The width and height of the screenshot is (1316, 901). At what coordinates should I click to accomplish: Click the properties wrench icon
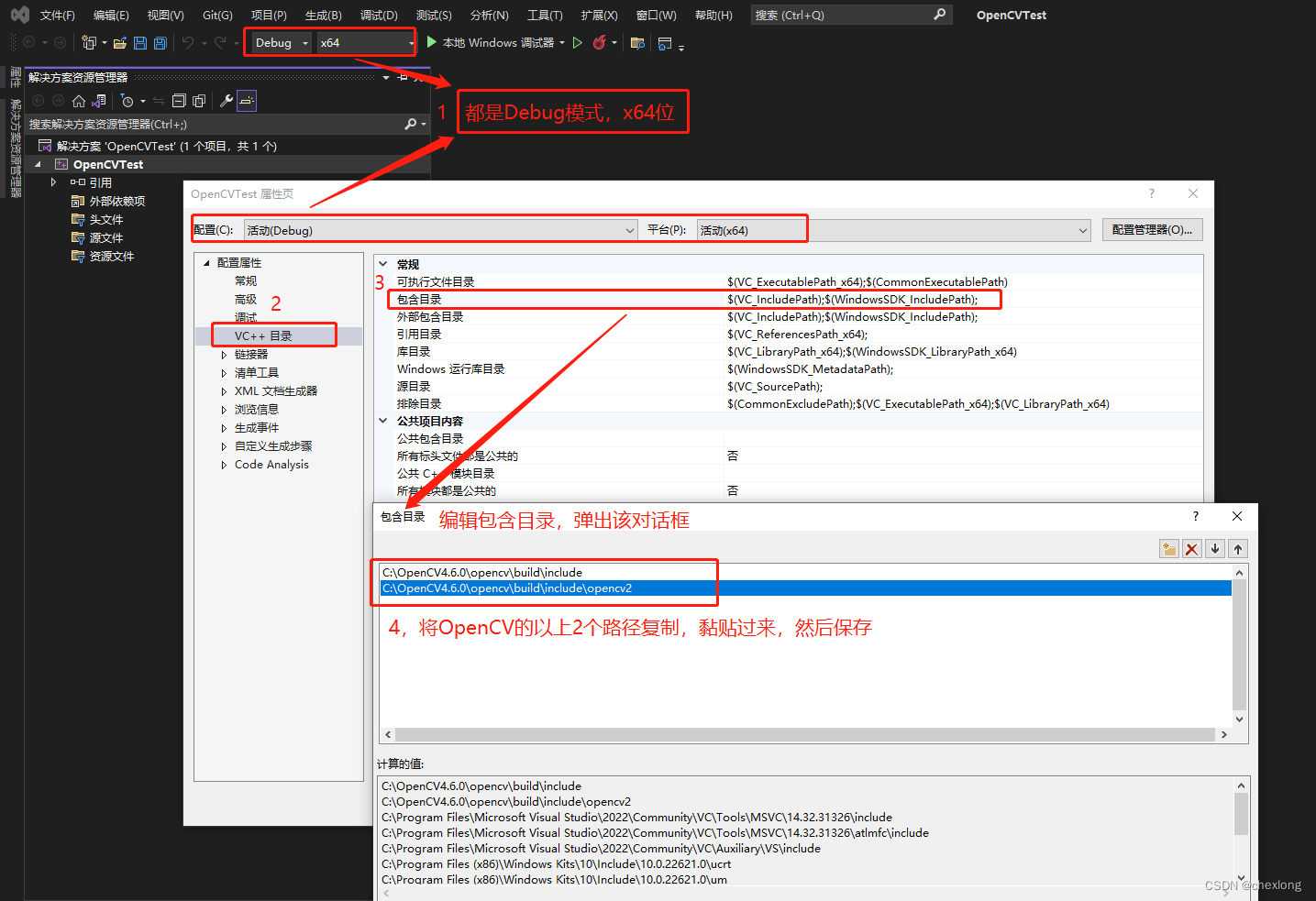(226, 101)
